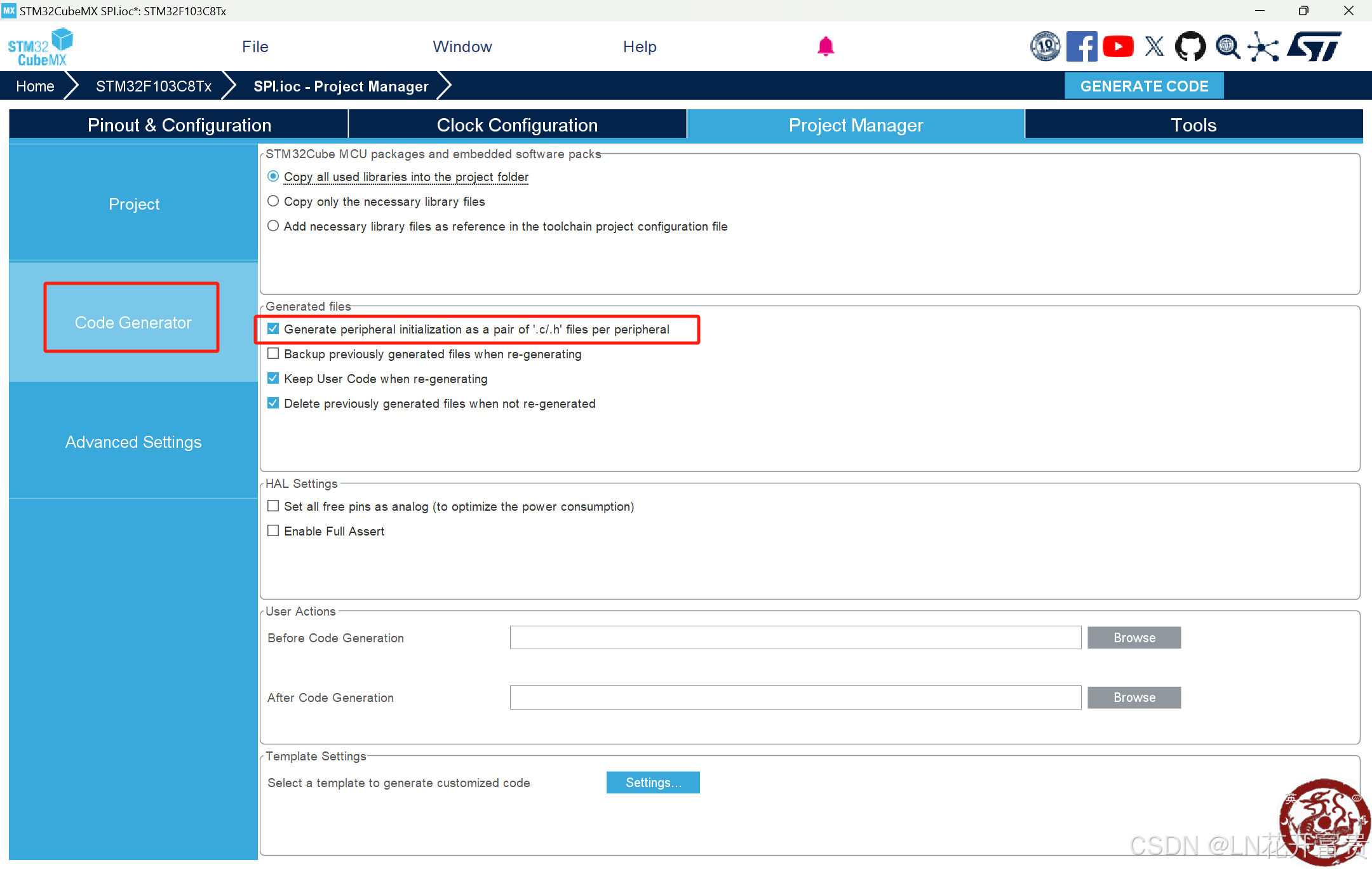
Task: Click the Before Code Generation input field
Action: tap(795, 638)
